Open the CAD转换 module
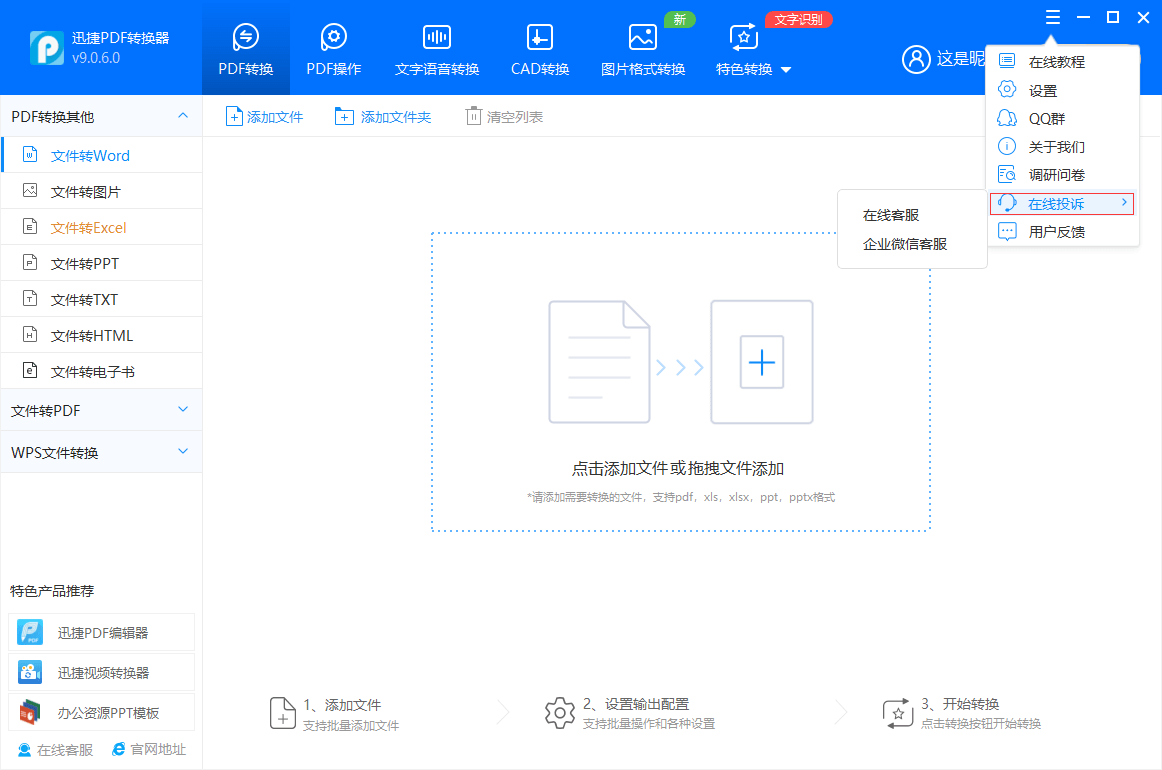Screen dimensions: 1162x770 point(539,50)
